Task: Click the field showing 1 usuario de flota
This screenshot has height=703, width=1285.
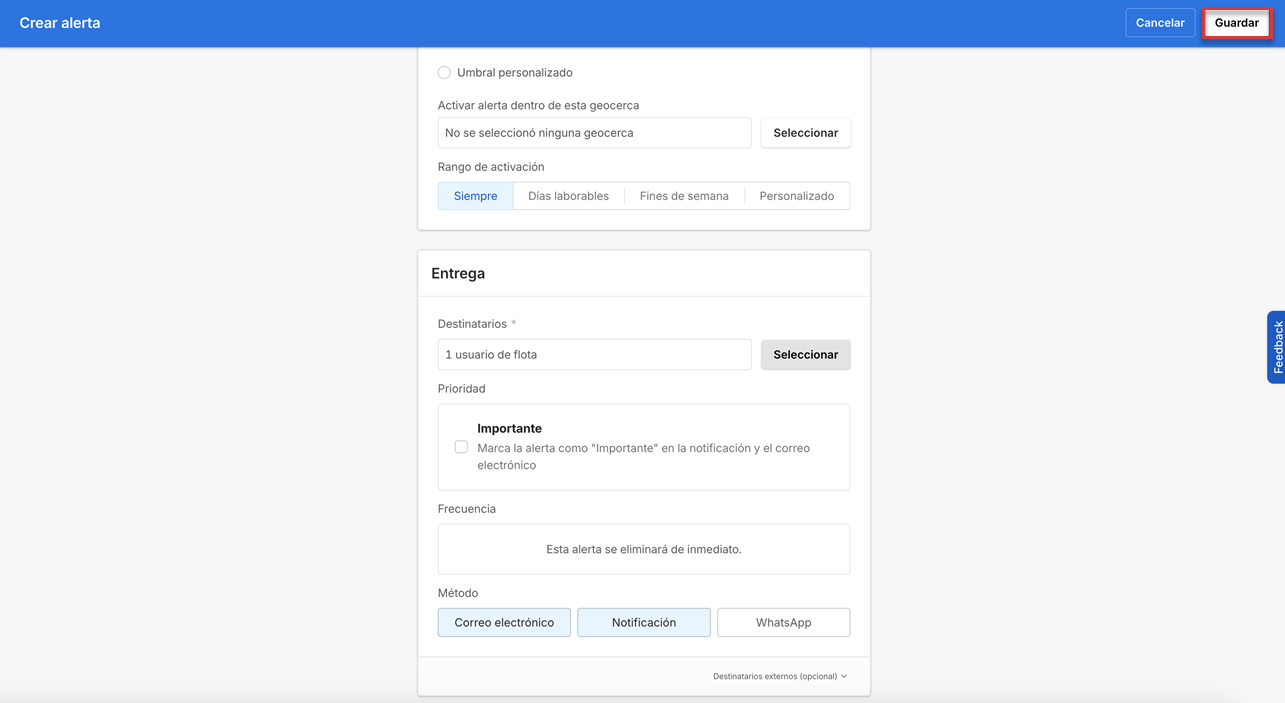Action: click(594, 354)
